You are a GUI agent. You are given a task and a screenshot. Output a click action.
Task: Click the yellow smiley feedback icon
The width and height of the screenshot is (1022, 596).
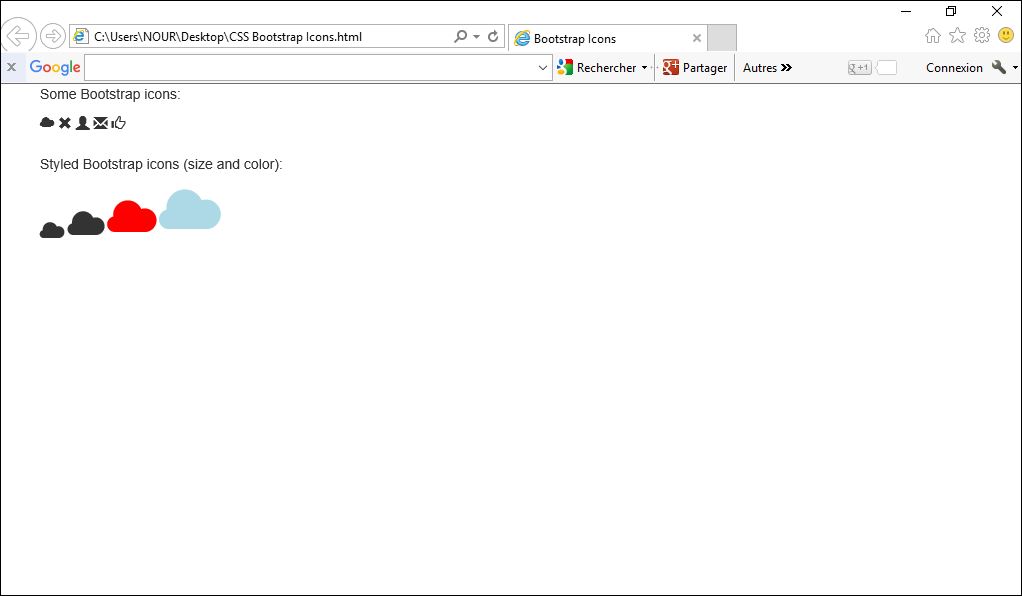pyautogui.click(x=1006, y=35)
